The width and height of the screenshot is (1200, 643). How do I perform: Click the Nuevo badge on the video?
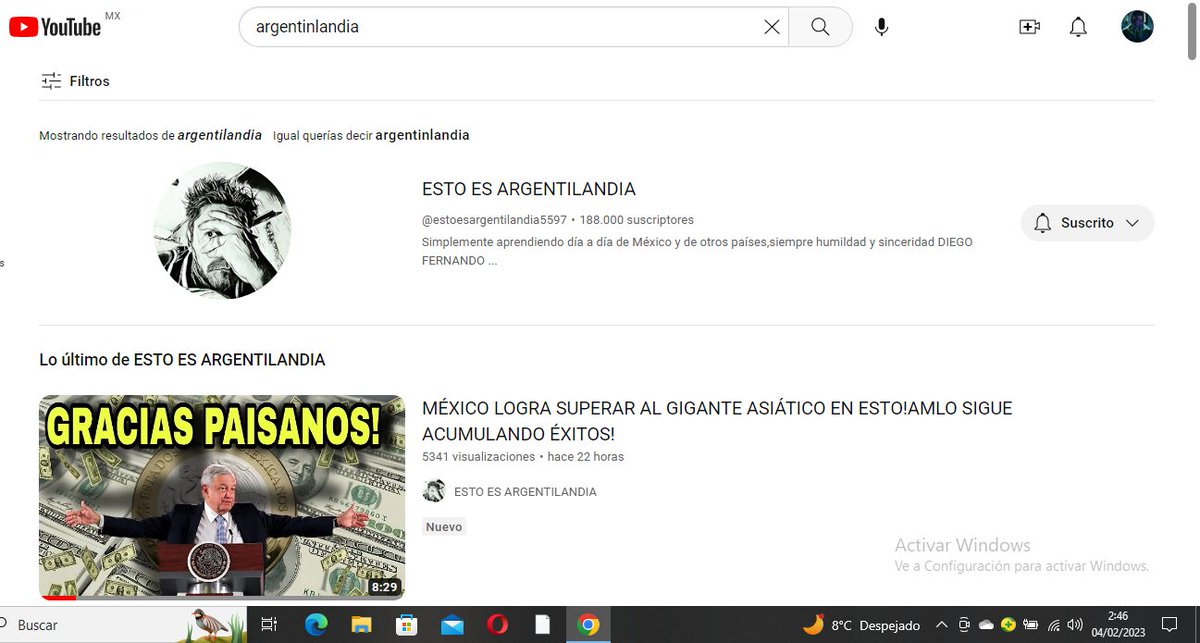[444, 527]
